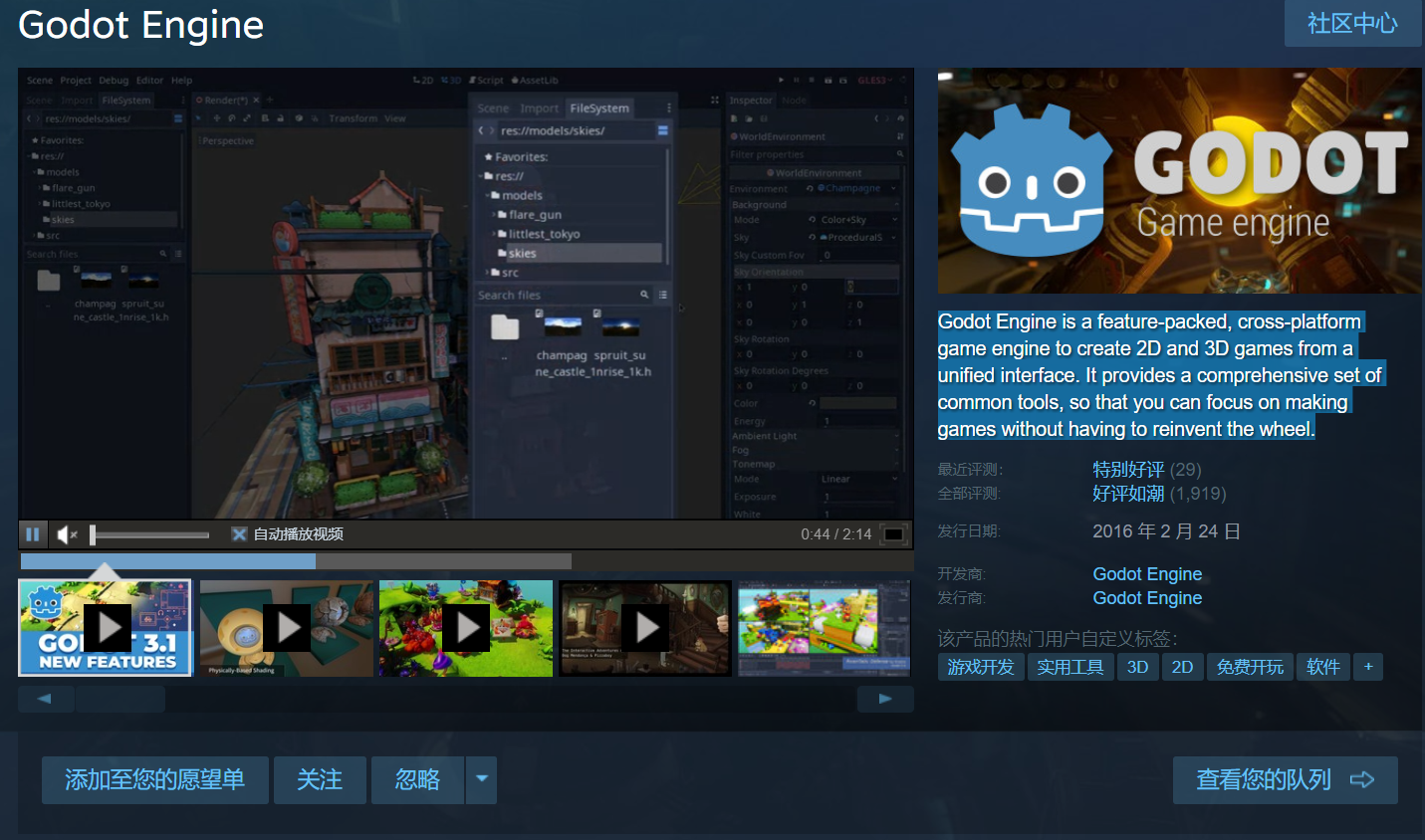1425x840 pixels.
Task: Click 添加至您的愿望单 to wishlist Godot
Action: tap(154, 779)
